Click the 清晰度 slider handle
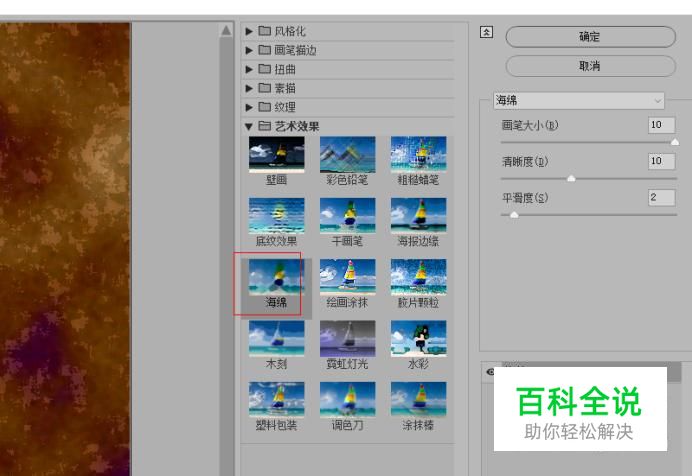 [x=571, y=178]
